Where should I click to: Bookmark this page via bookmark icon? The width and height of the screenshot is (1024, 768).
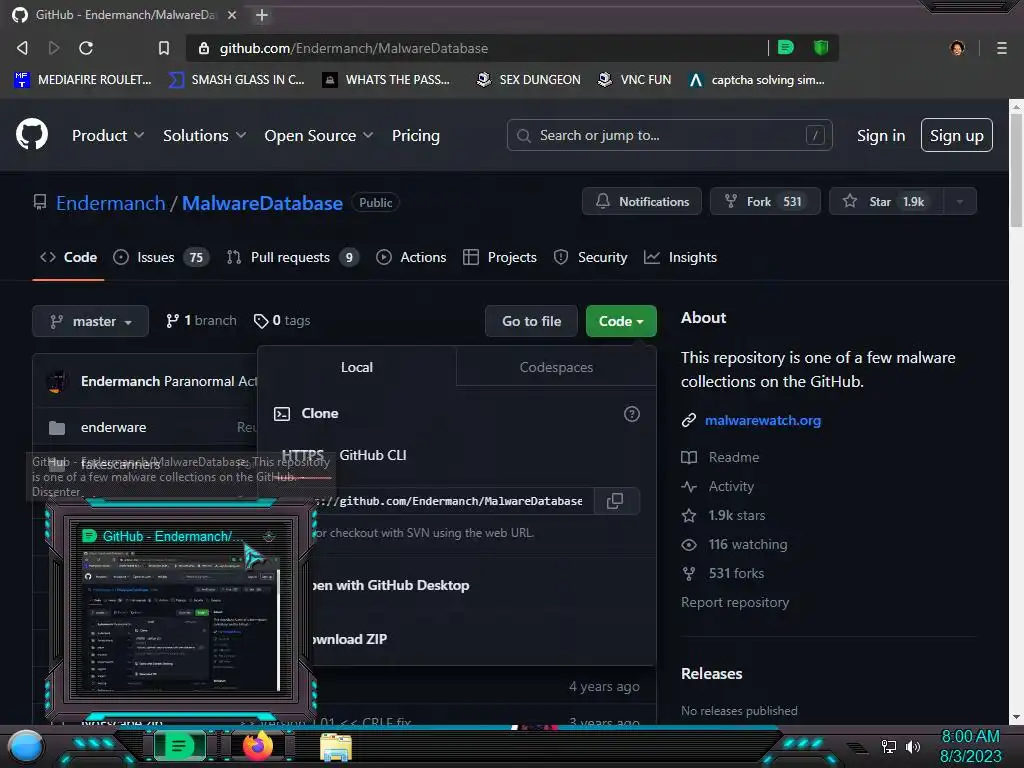pyautogui.click(x=164, y=48)
